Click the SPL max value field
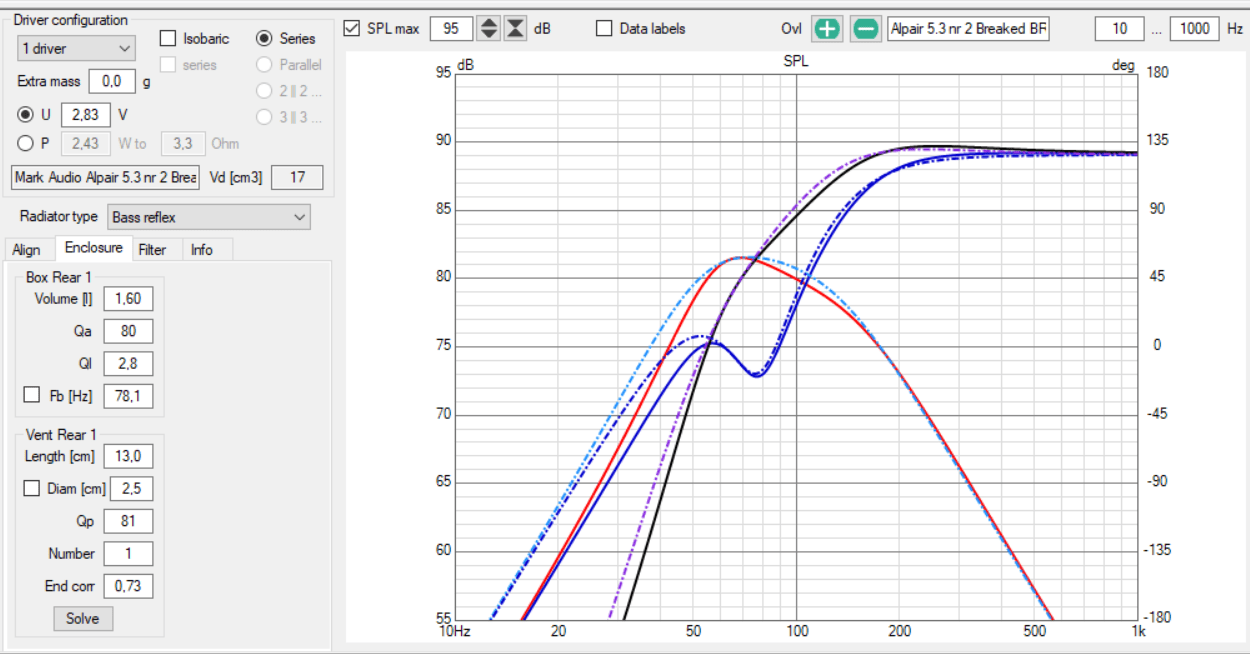 point(451,29)
